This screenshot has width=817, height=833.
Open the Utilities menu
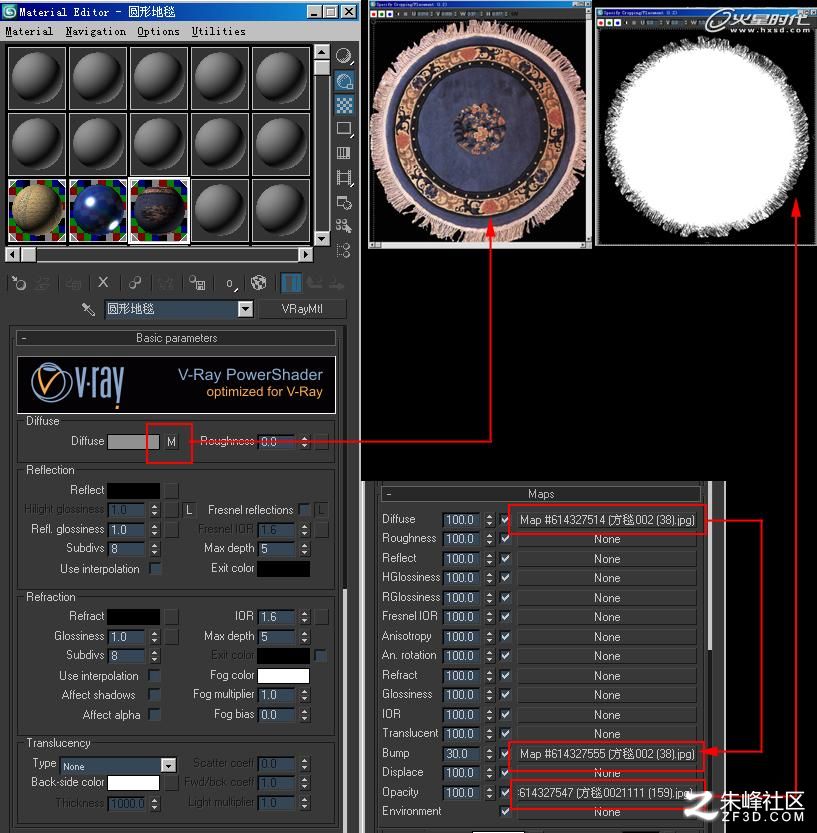[x=218, y=31]
